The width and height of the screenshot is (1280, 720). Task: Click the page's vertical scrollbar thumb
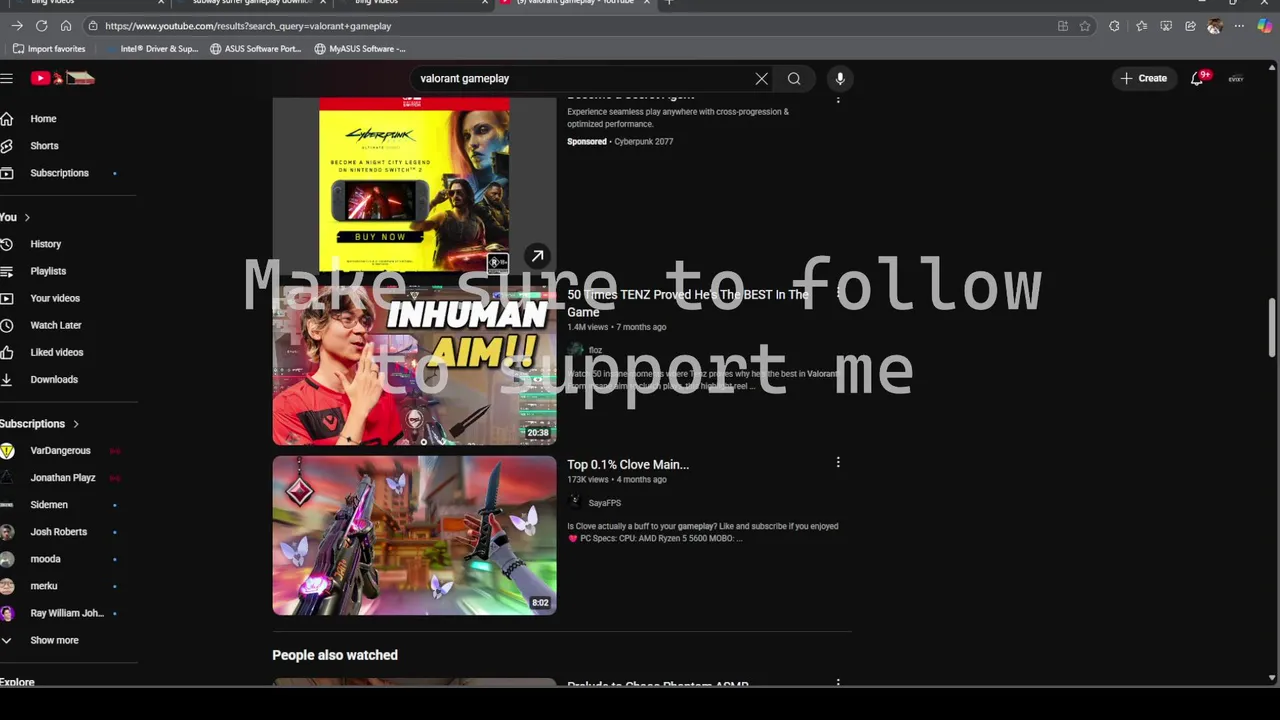coord(1273,326)
